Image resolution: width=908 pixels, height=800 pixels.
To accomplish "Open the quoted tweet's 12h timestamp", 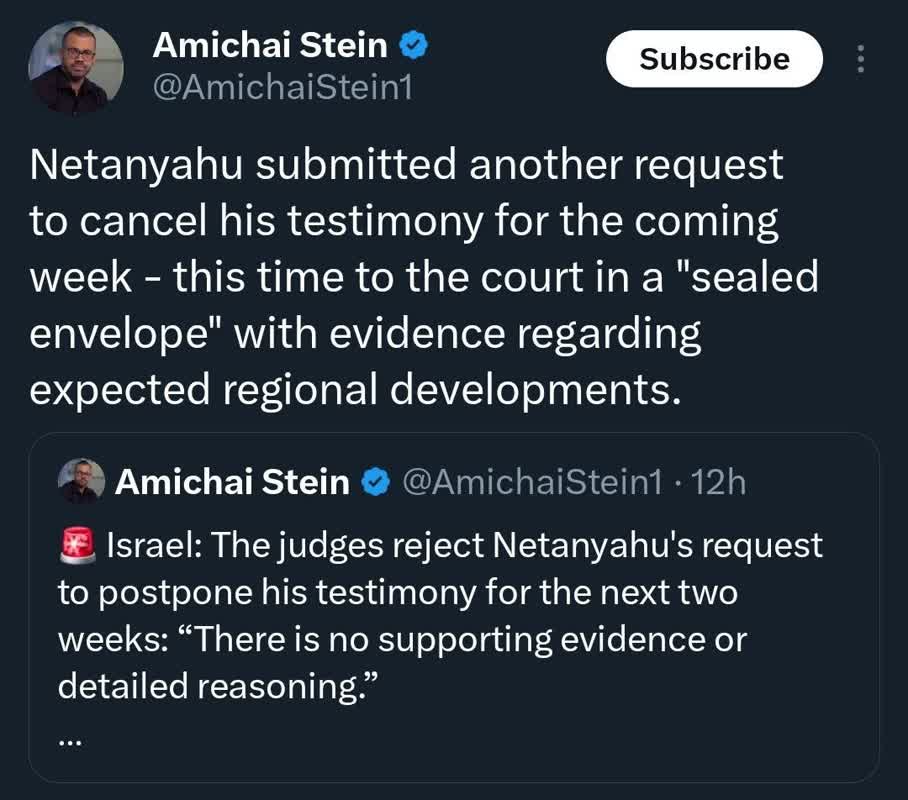I will (719, 482).
